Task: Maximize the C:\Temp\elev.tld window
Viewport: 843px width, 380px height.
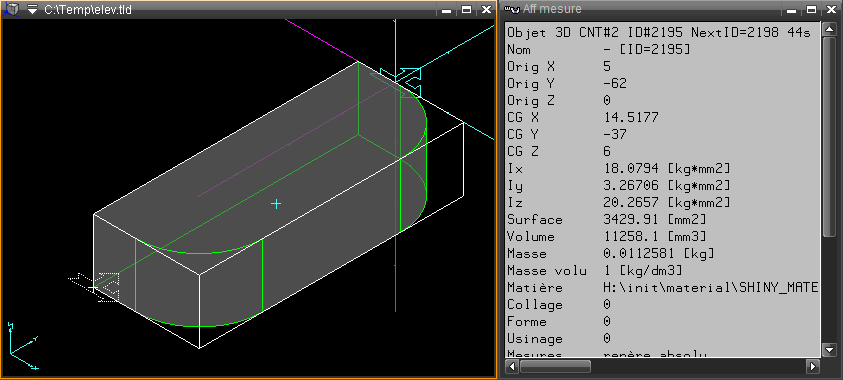Action: (467, 10)
